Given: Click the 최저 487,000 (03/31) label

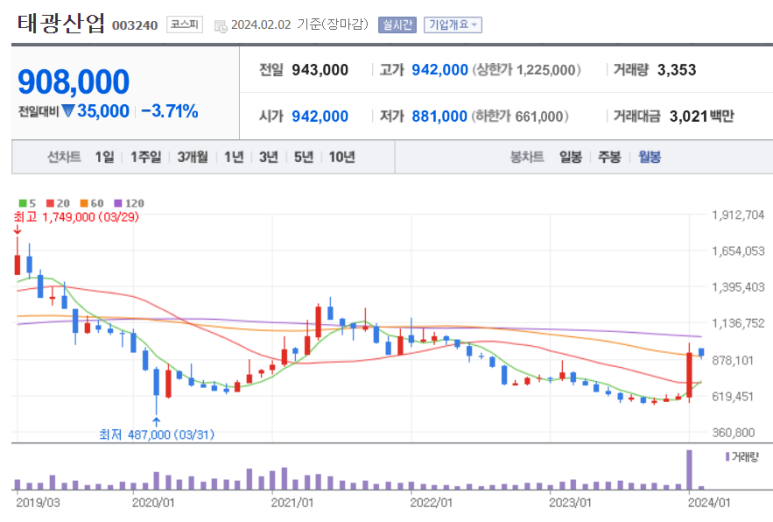Looking at the screenshot, I should tap(157, 434).
